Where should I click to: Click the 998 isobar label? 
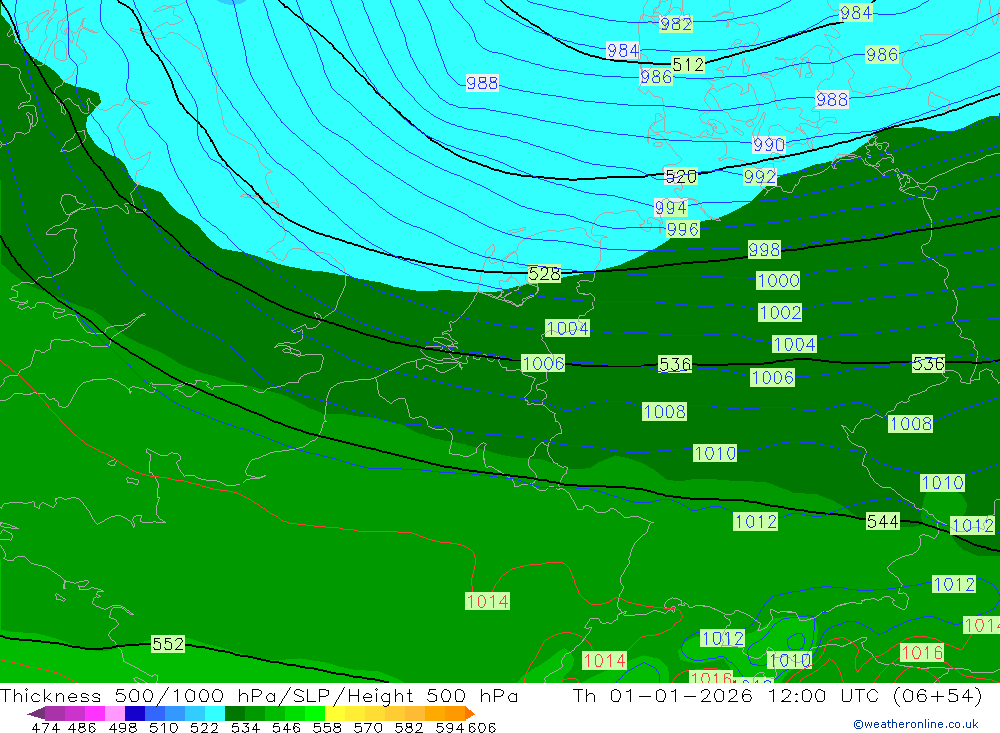[x=764, y=249]
